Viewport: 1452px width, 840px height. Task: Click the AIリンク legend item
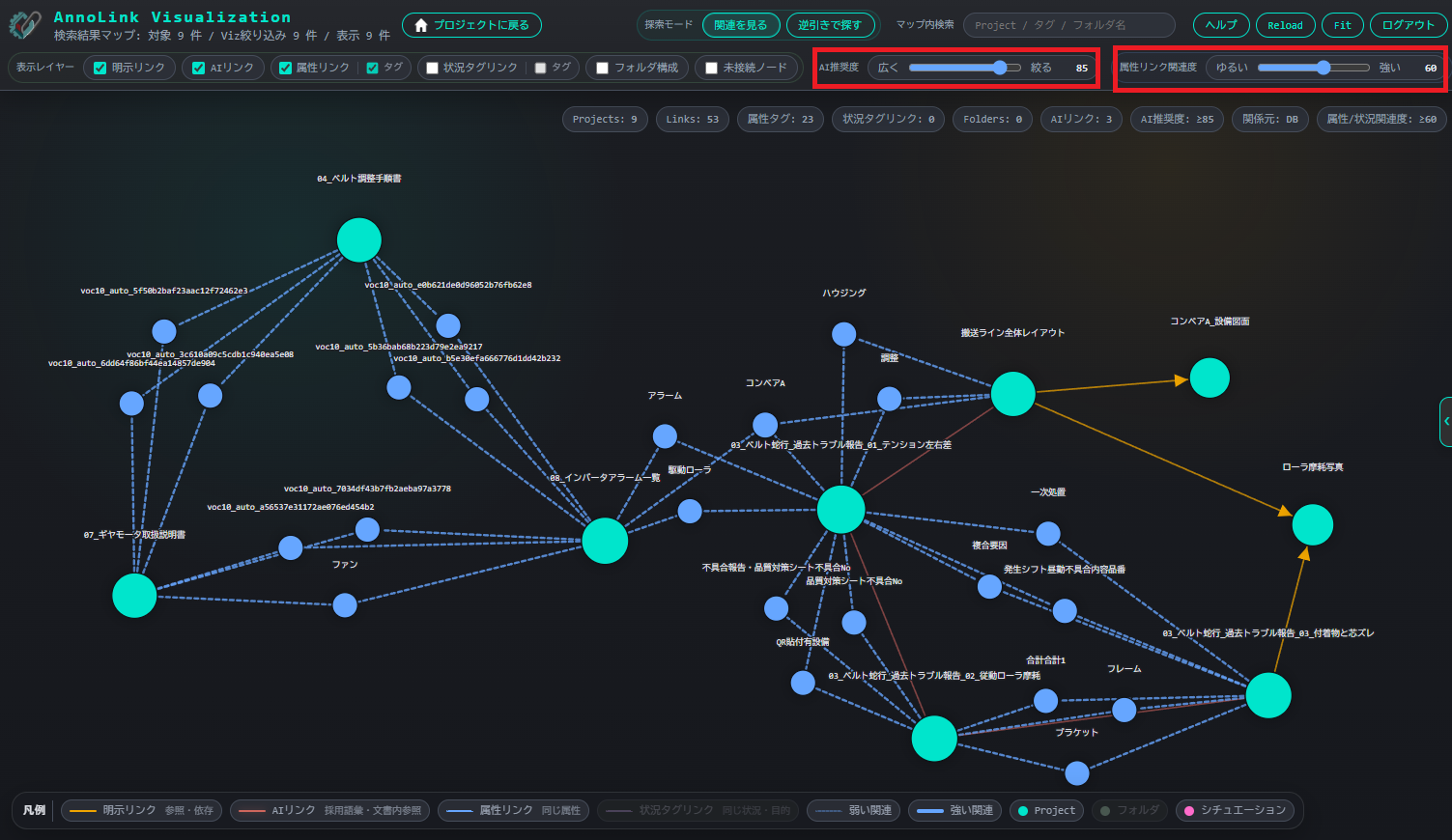[x=330, y=810]
